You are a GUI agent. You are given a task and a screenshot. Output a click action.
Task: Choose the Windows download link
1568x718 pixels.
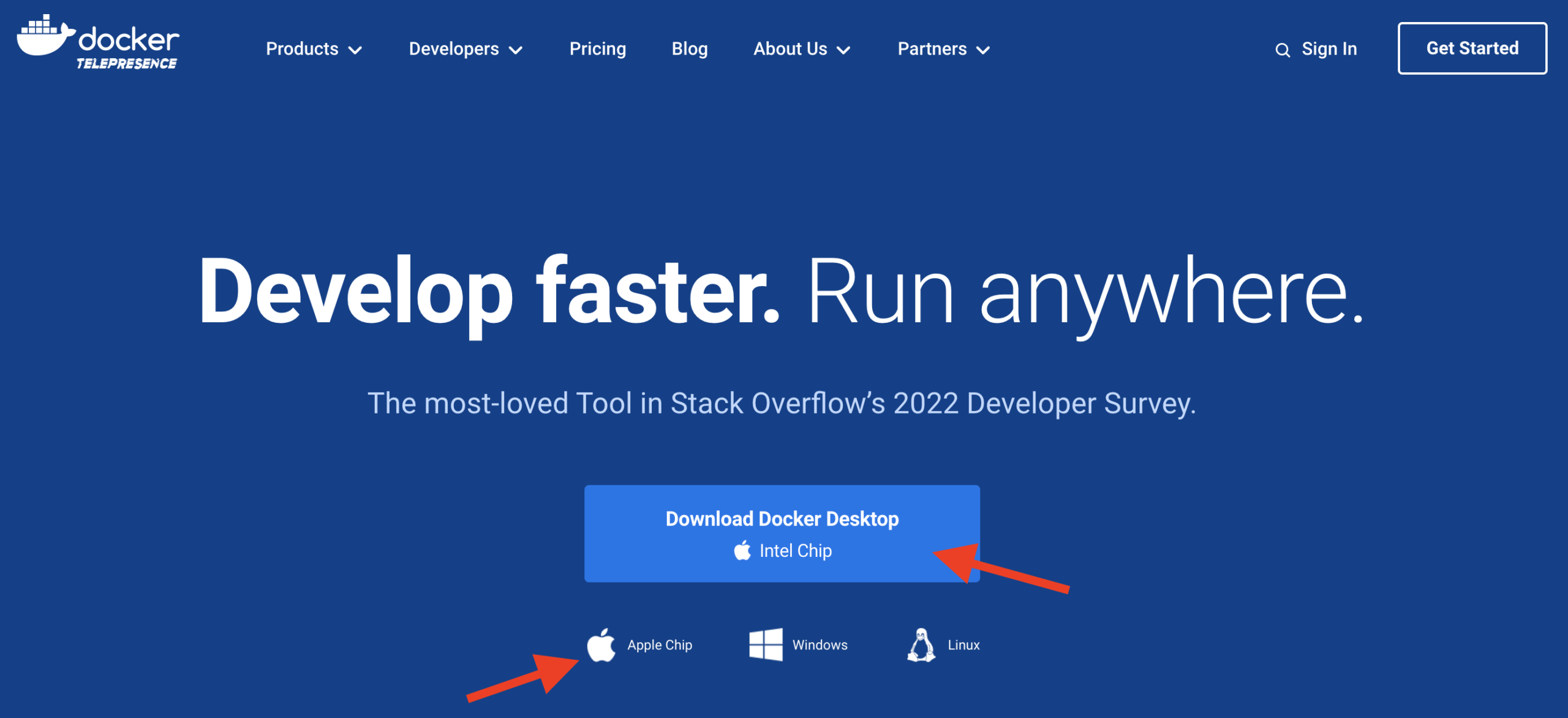pyautogui.click(x=798, y=644)
